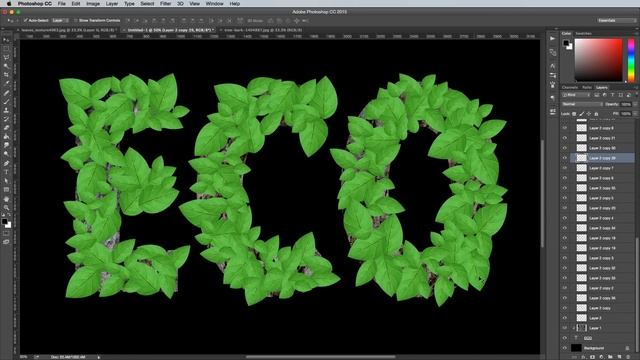Hide the Background layer eye

tap(564, 348)
